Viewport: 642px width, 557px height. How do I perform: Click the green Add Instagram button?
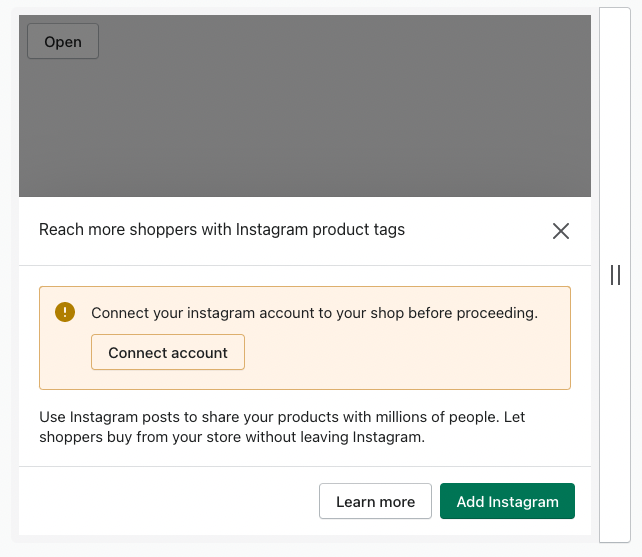tap(507, 501)
